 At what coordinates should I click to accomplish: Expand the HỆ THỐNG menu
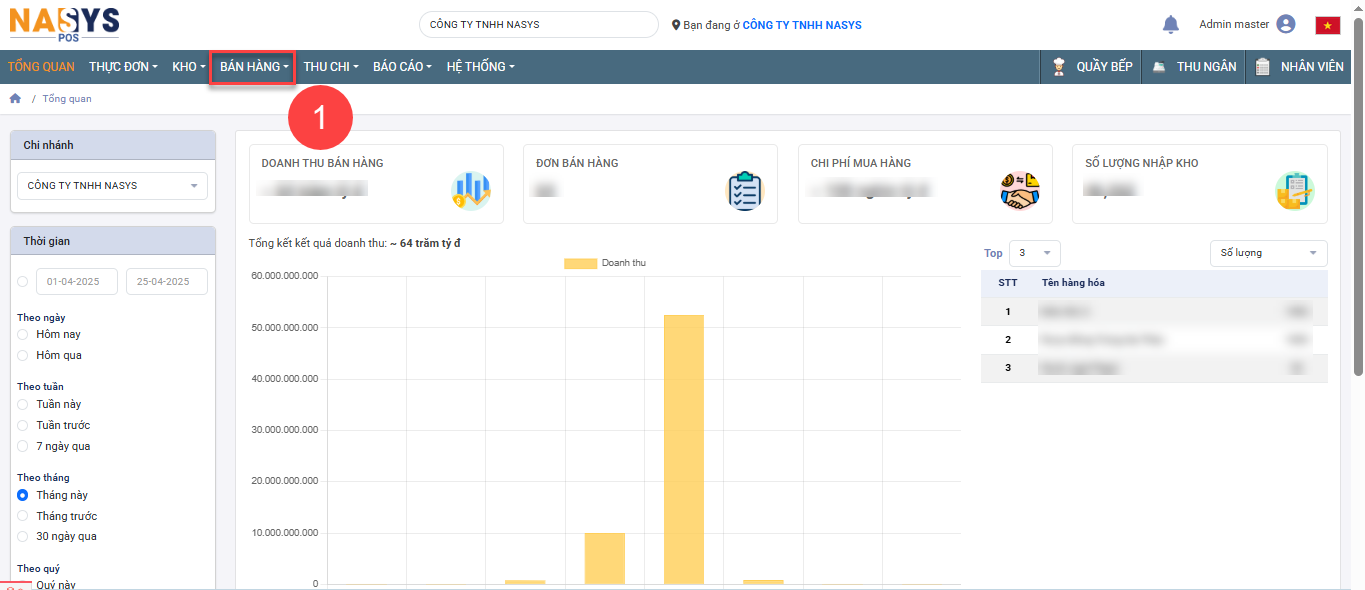(481, 67)
